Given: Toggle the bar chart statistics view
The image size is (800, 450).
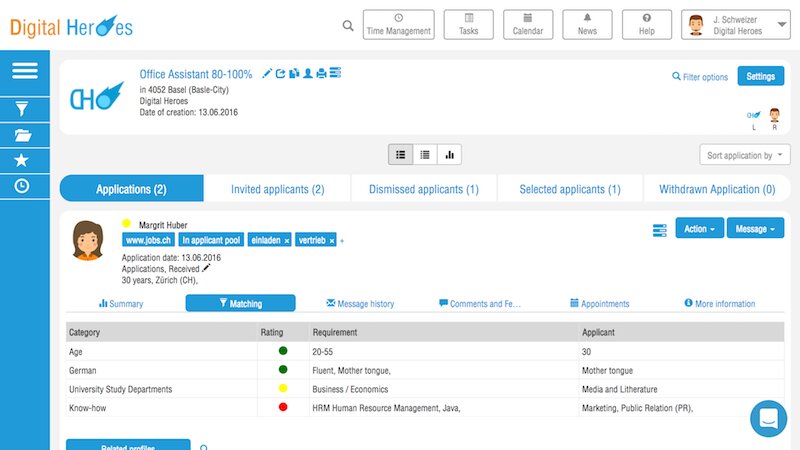Looking at the screenshot, I should tap(449, 155).
